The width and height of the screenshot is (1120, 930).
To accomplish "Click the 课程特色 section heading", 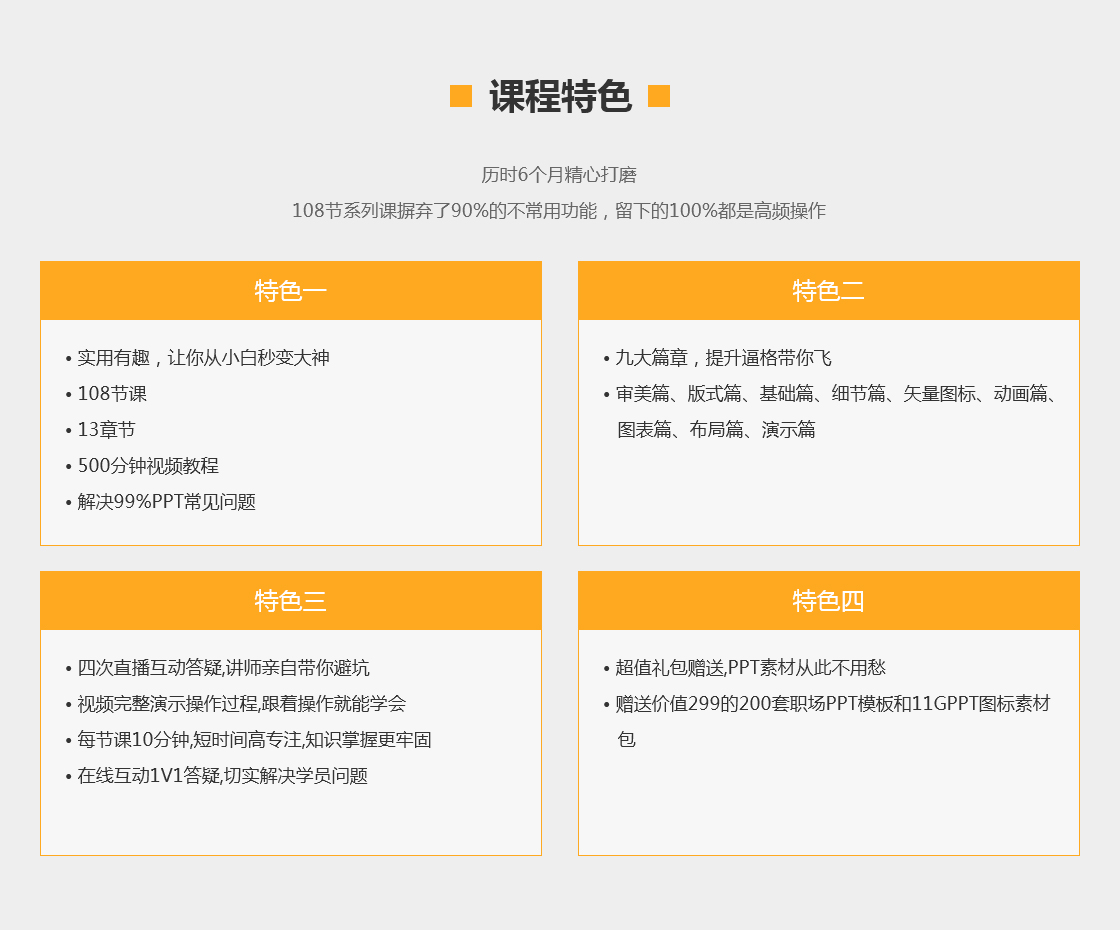I will click(x=560, y=96).
